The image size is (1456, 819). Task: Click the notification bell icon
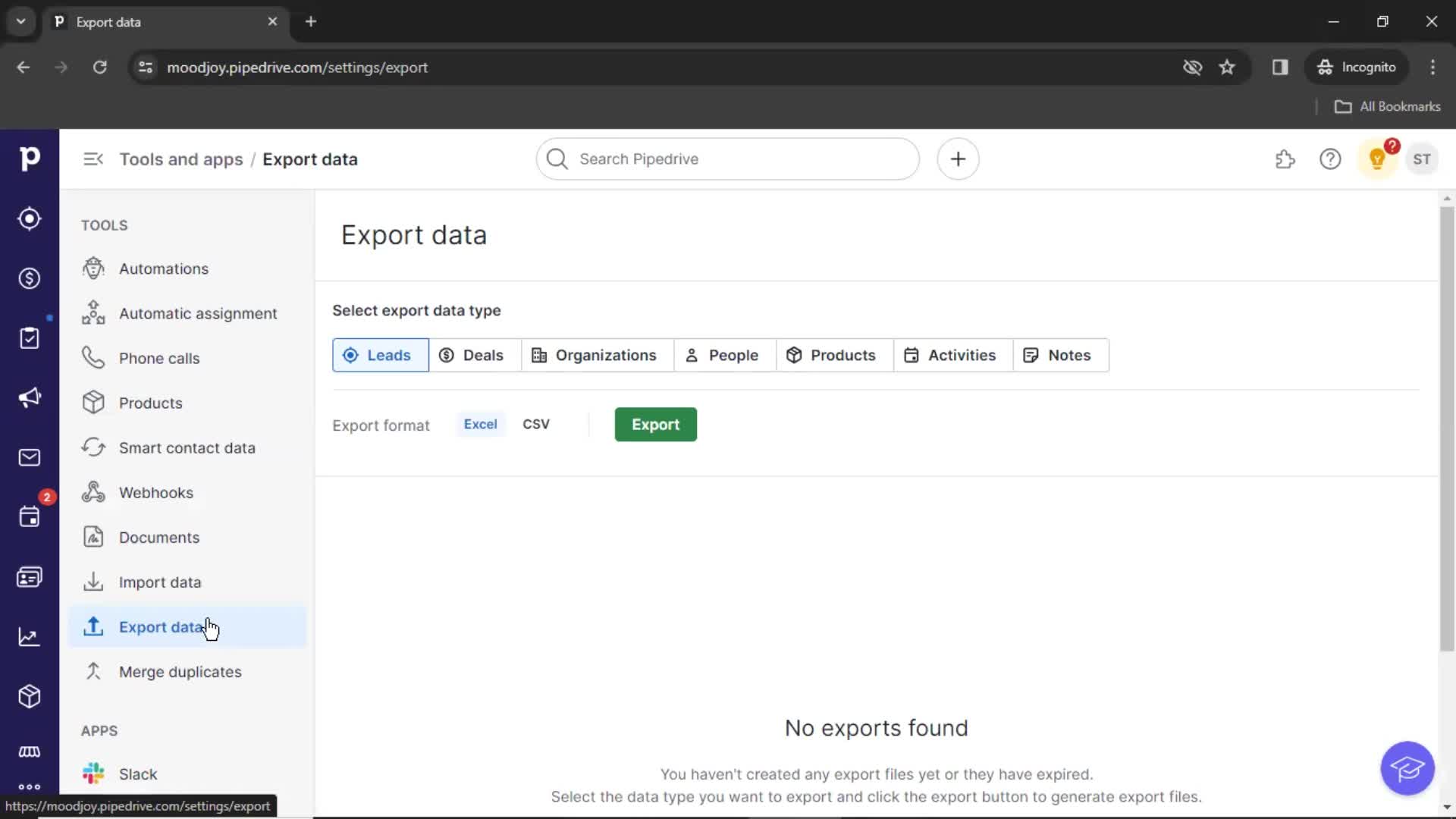point(1378,159)
